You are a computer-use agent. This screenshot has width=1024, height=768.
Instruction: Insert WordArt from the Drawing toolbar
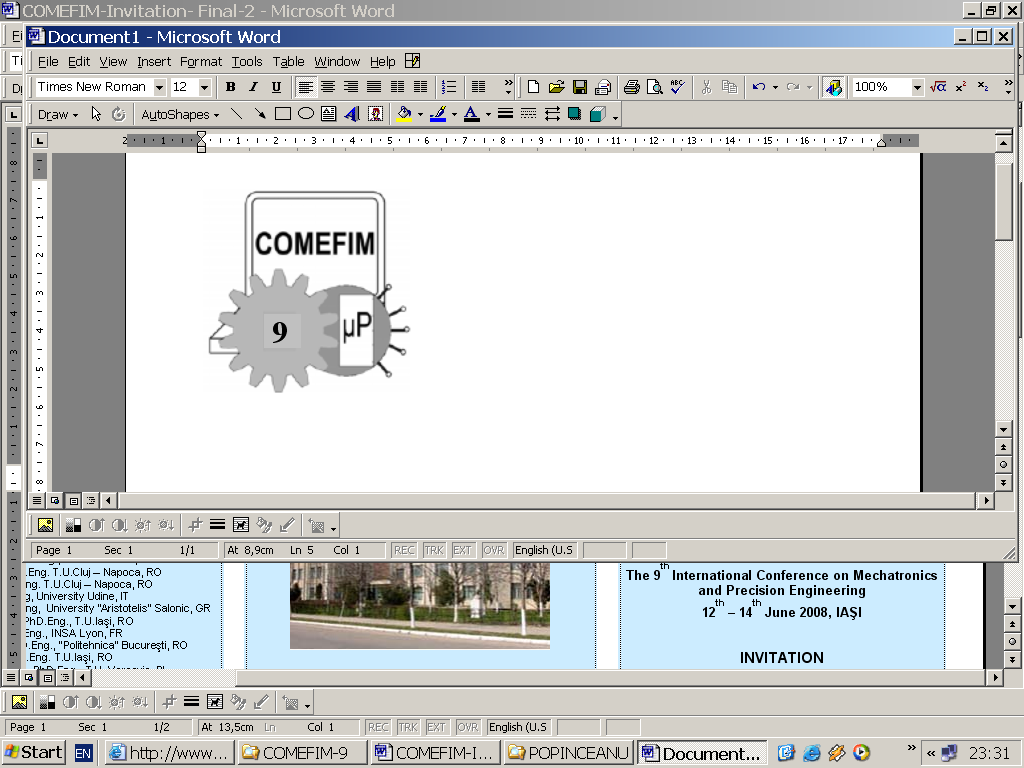[x=352, y=114]
